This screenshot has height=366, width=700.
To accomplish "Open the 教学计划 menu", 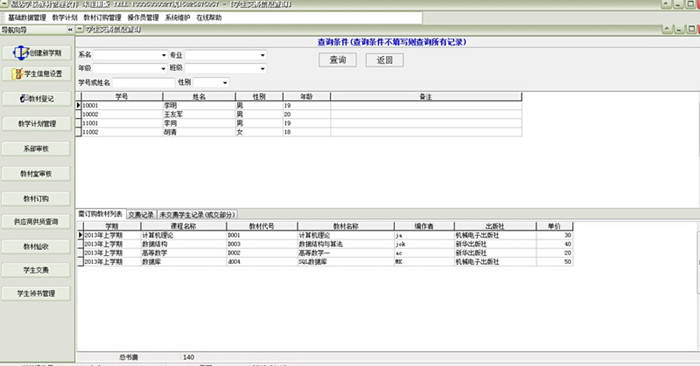I will click(x=65, y=17).
